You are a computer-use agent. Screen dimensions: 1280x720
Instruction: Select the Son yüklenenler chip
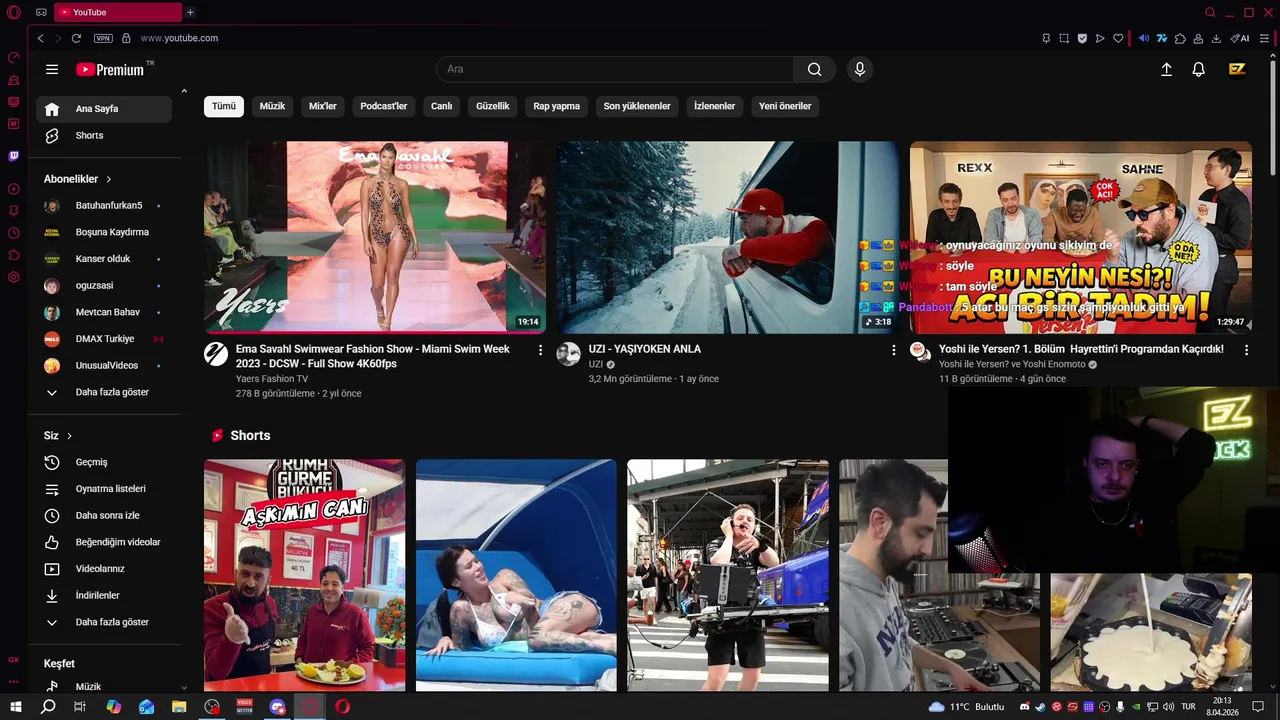[x=637, y=106]
